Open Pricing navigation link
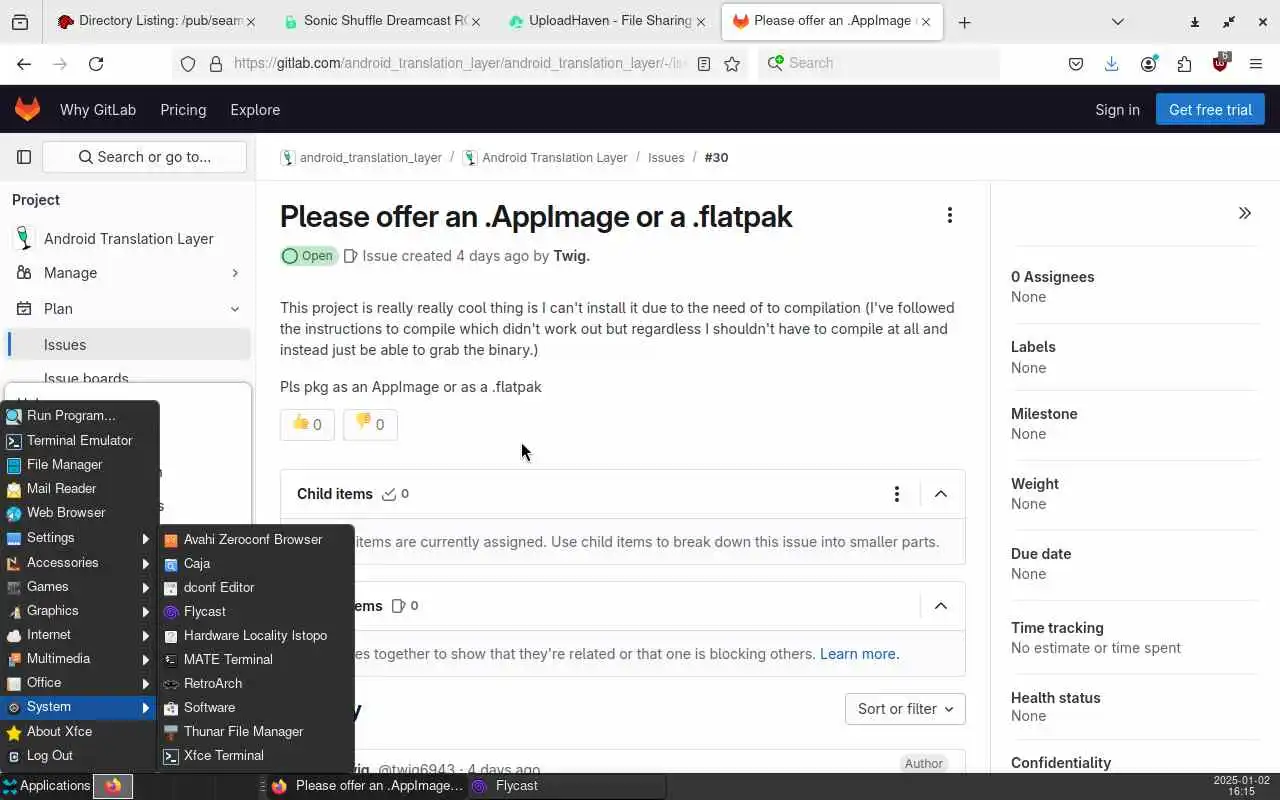Viewport: 1280px width, 800px height. point(183,110)
